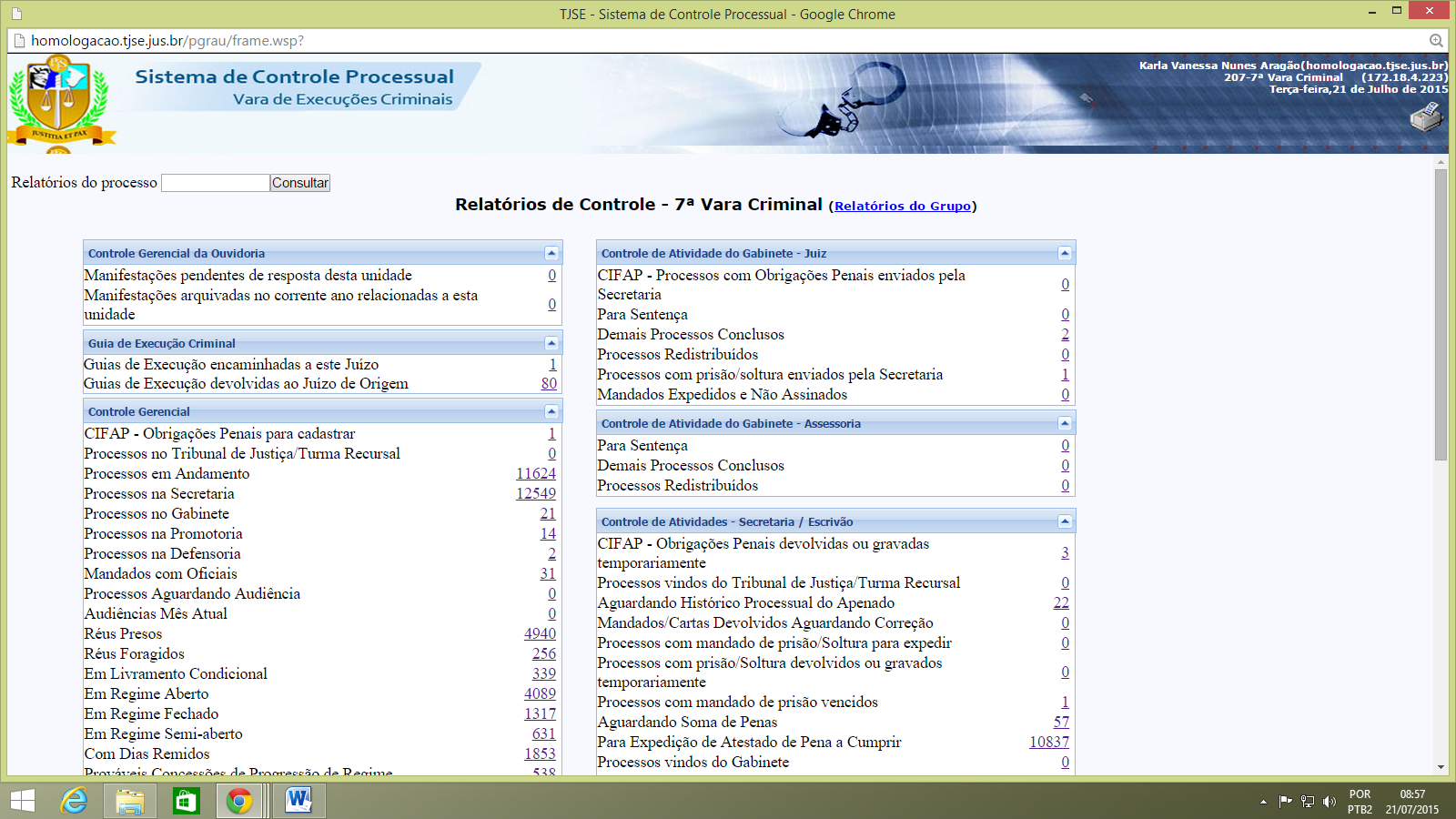Click the printer icon in header
Viewport: 1456px width, 819px height.
[x=1426, y=117]
